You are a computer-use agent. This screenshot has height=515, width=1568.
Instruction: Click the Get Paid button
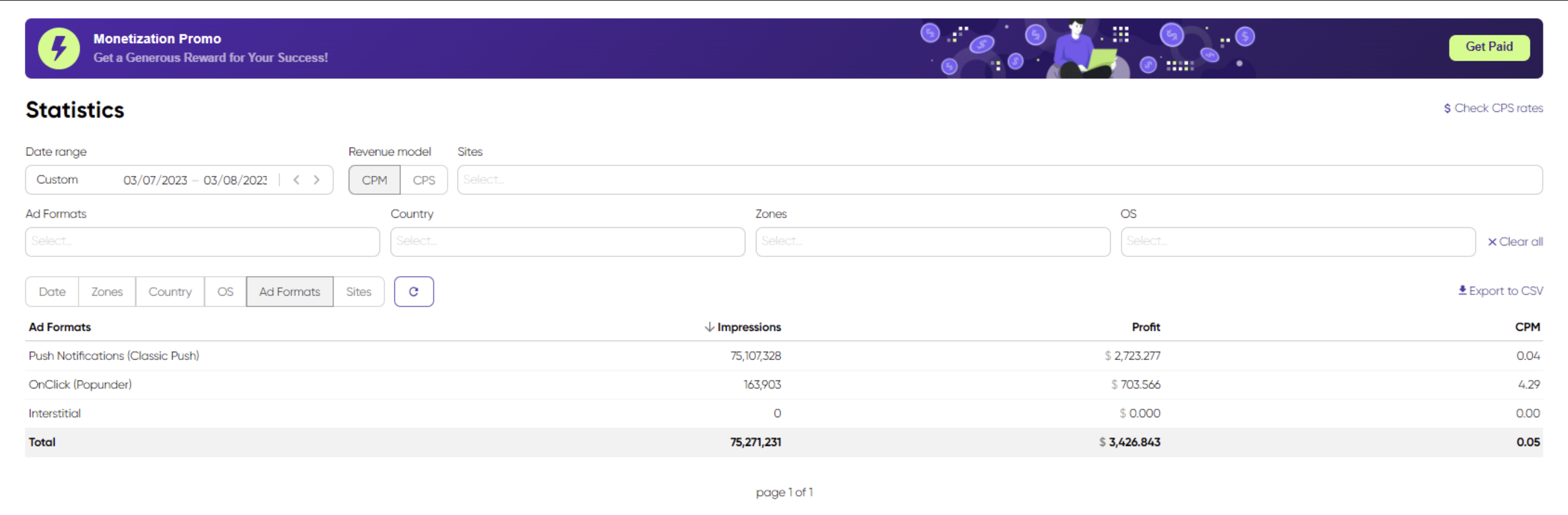click(x=1490, y=47)
